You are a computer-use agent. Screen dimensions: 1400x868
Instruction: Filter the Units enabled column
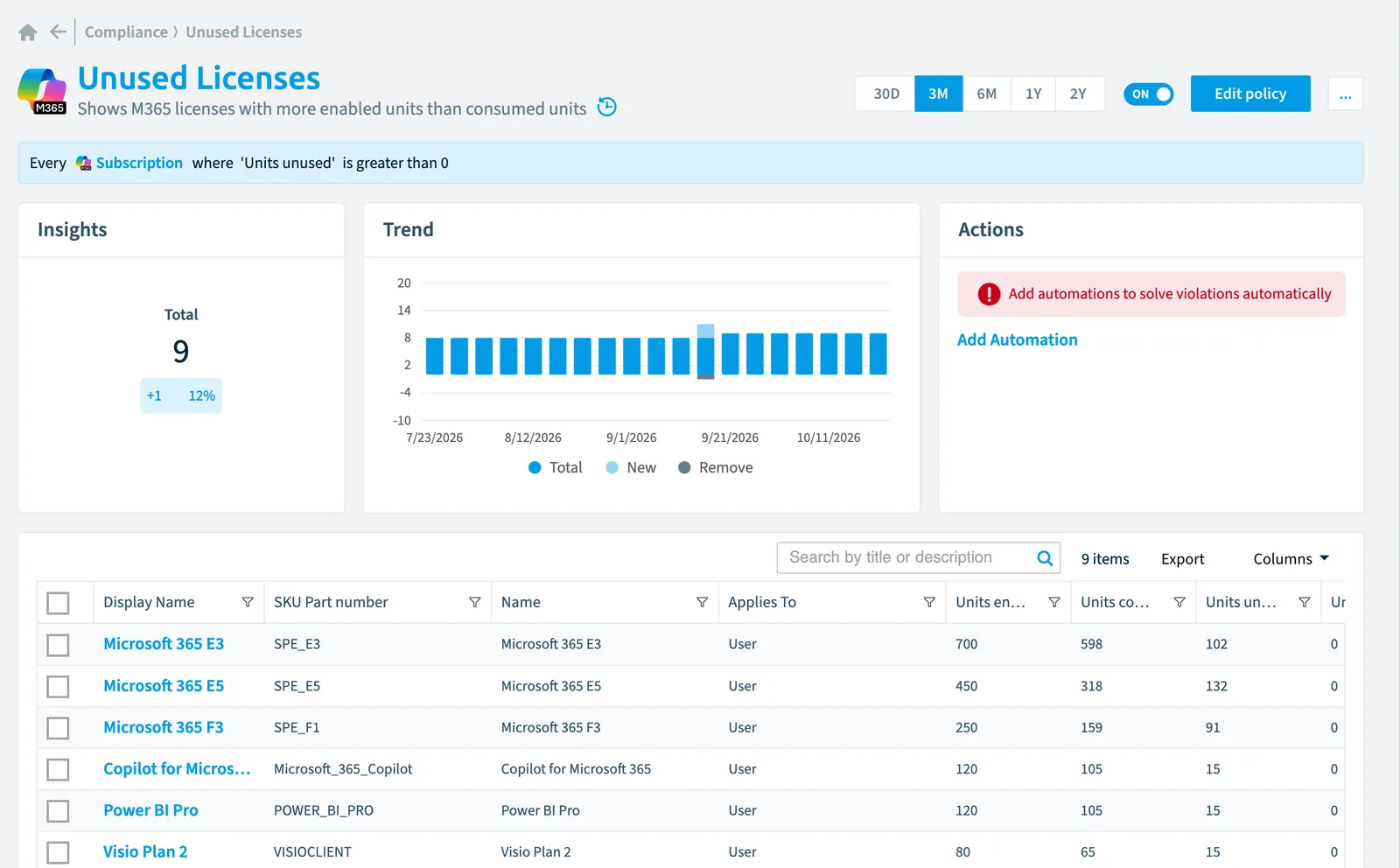pyautogui.click(x=1054, y=602)
